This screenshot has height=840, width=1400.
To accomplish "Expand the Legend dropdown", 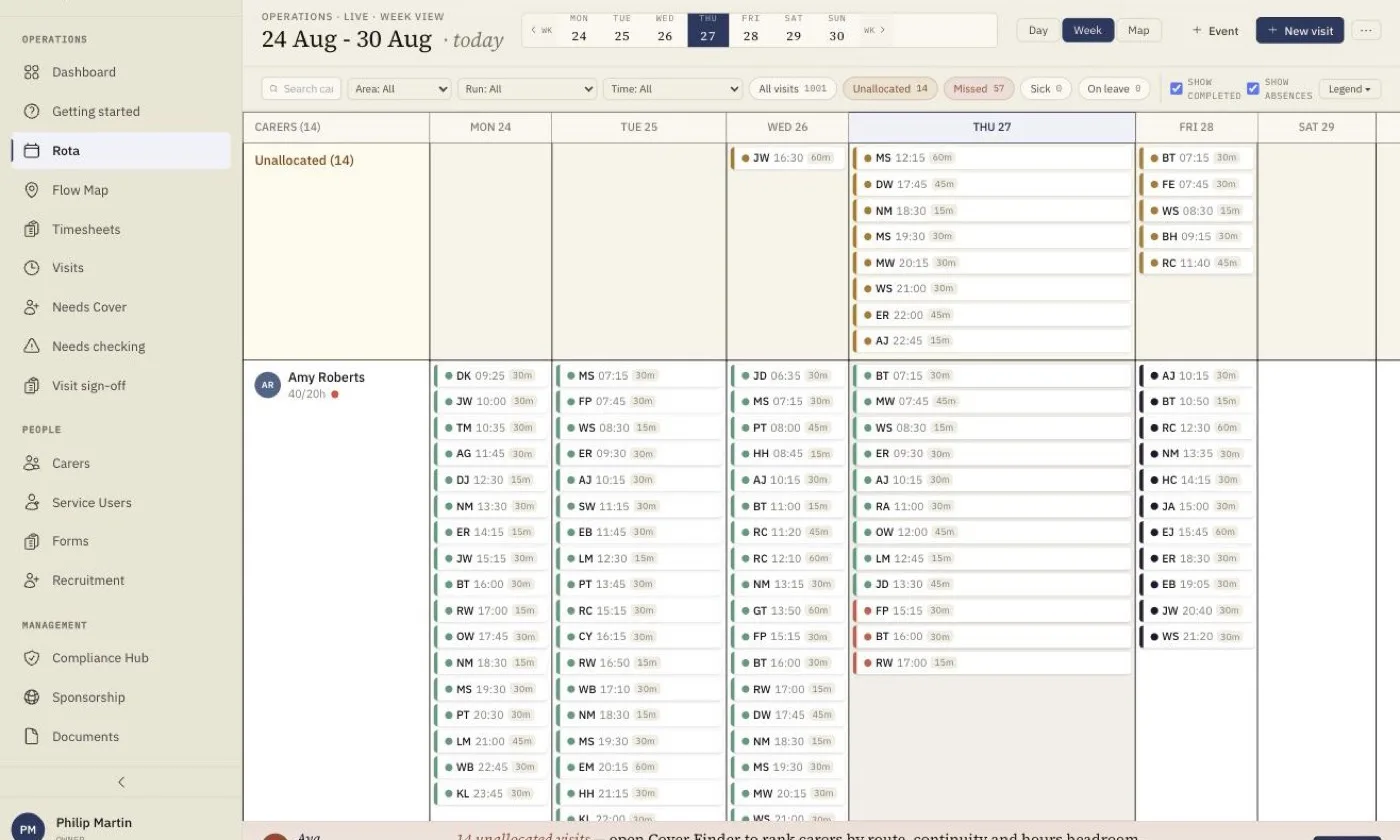I will (x=1350, y=89).
